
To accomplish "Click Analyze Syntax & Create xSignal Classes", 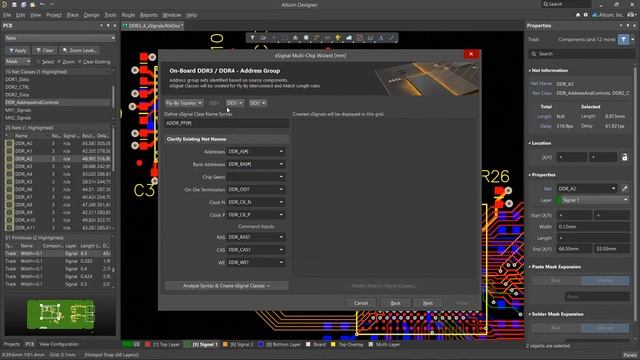I will click(227, 286).
